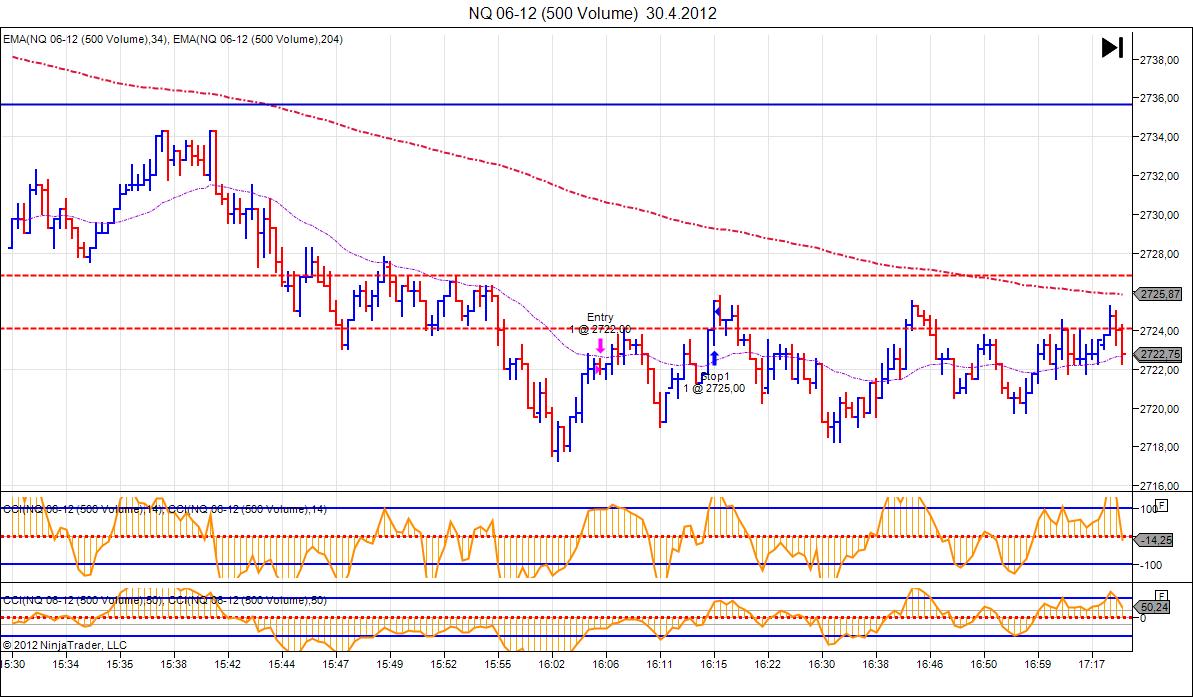Screen dimensions: 1193x697
Task: Click the F box in lower CCI panel
Action: point(1160,595)
